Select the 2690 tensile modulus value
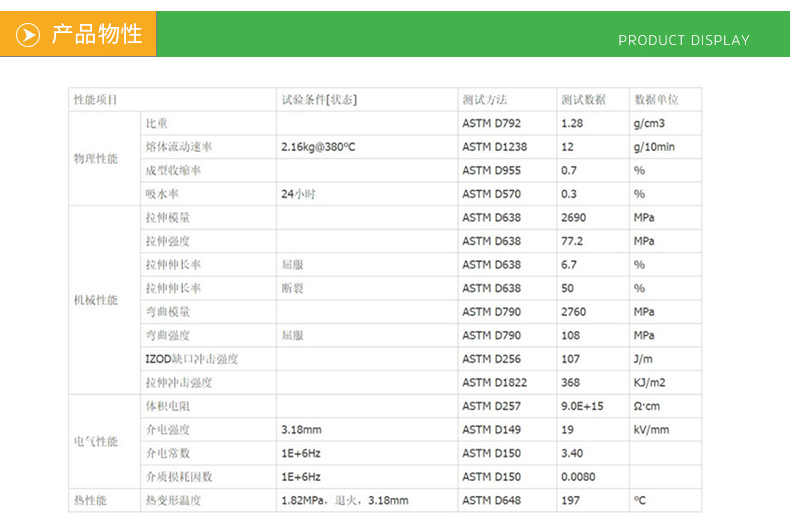 pyautogui.click(x=573, y=218)
